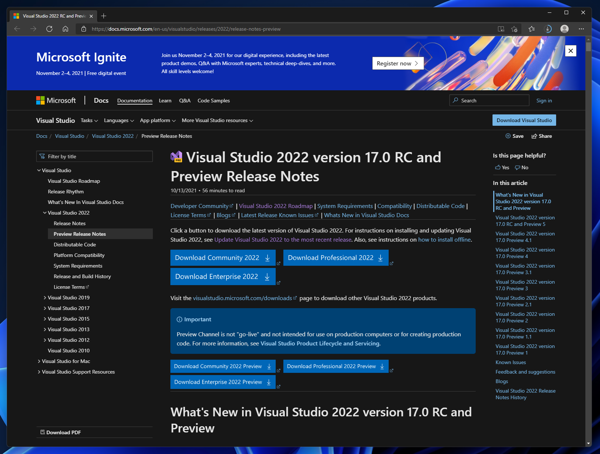Click the Save bookmark icon
The image size is (600, 454).
(514, 136)
